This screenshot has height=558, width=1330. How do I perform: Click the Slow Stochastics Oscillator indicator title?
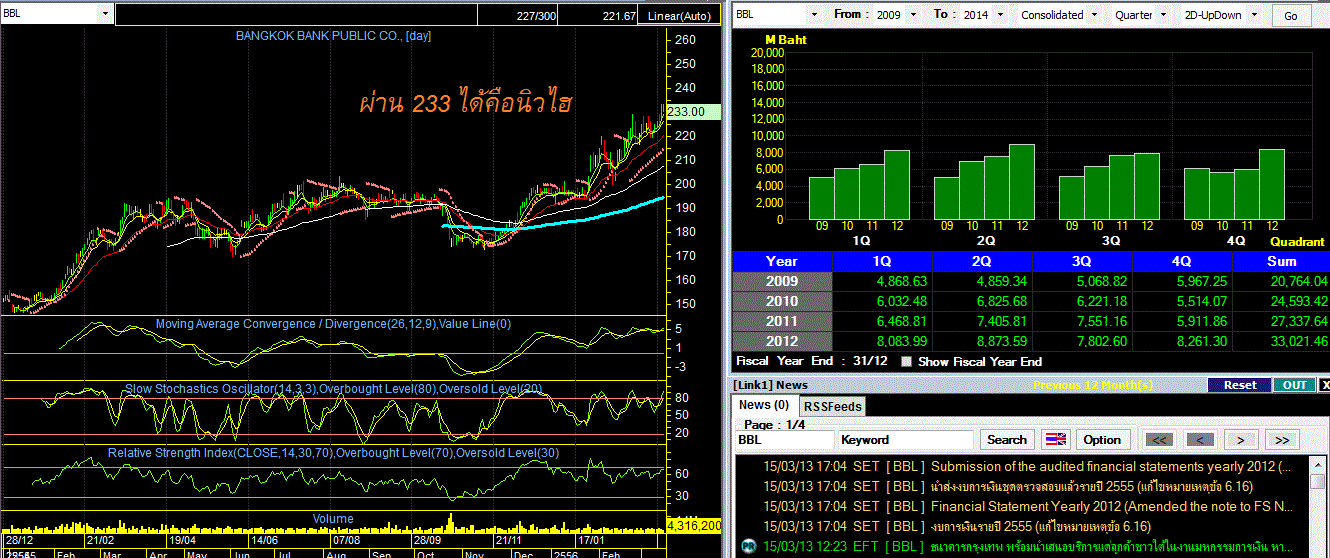click(x=333, y=388)
